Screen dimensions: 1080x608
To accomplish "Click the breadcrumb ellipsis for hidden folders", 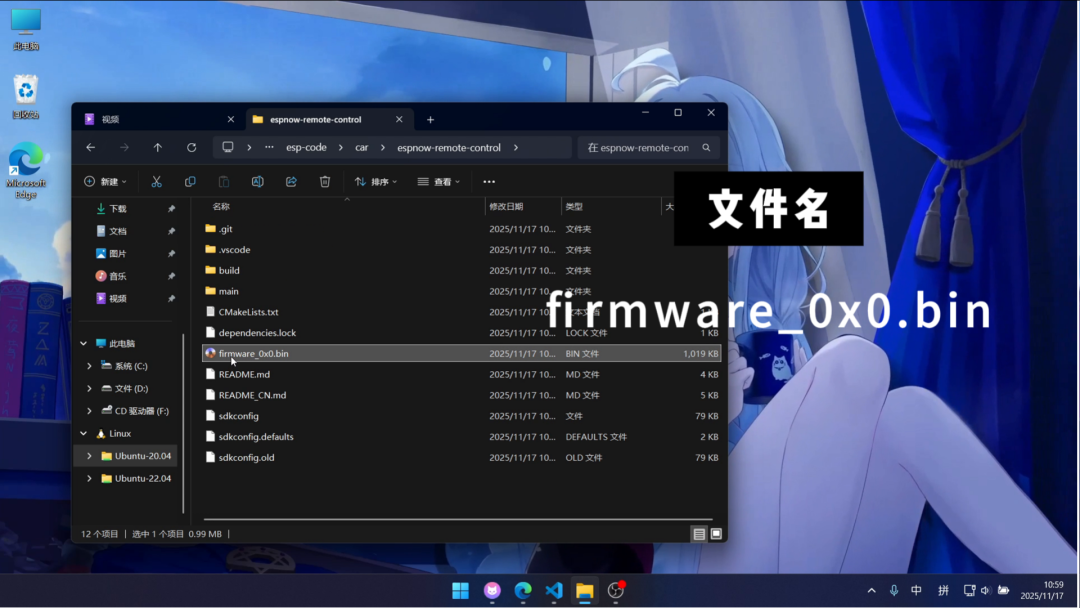I will [269, 147].
